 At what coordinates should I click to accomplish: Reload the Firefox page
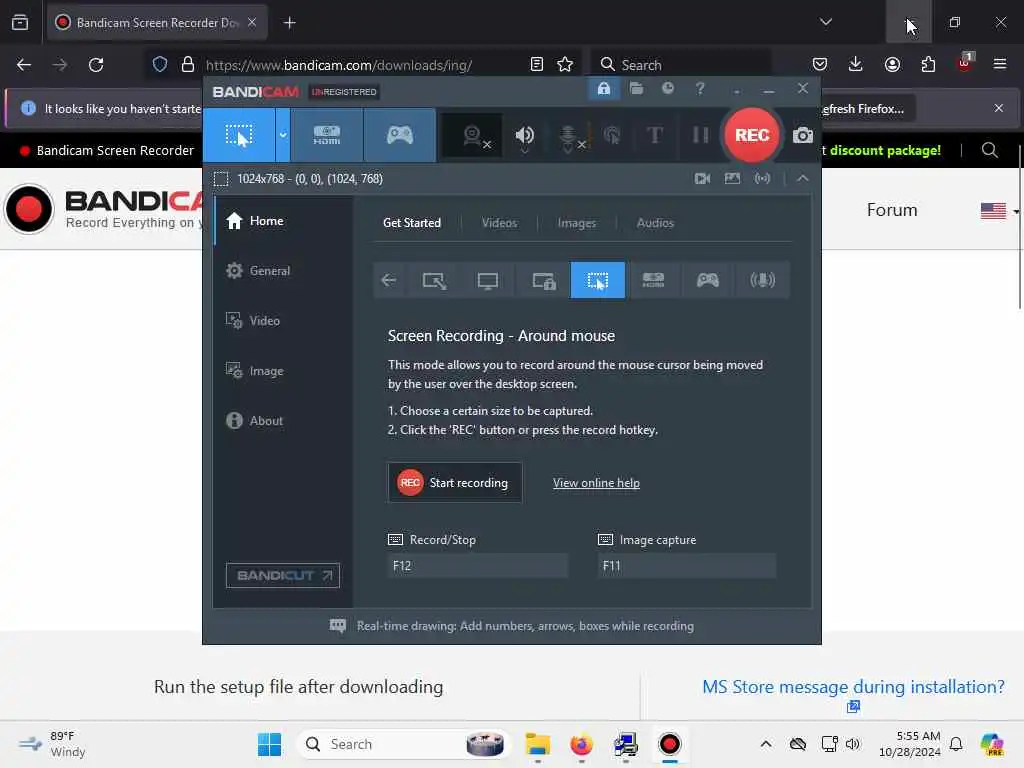[x=96, y=65]
